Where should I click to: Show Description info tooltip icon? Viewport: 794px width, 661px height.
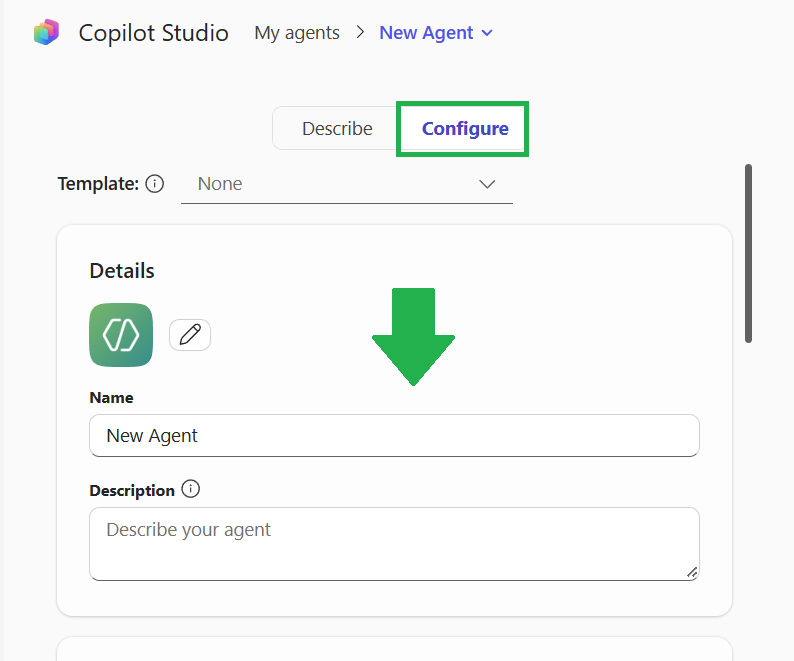tap(190, 489)
